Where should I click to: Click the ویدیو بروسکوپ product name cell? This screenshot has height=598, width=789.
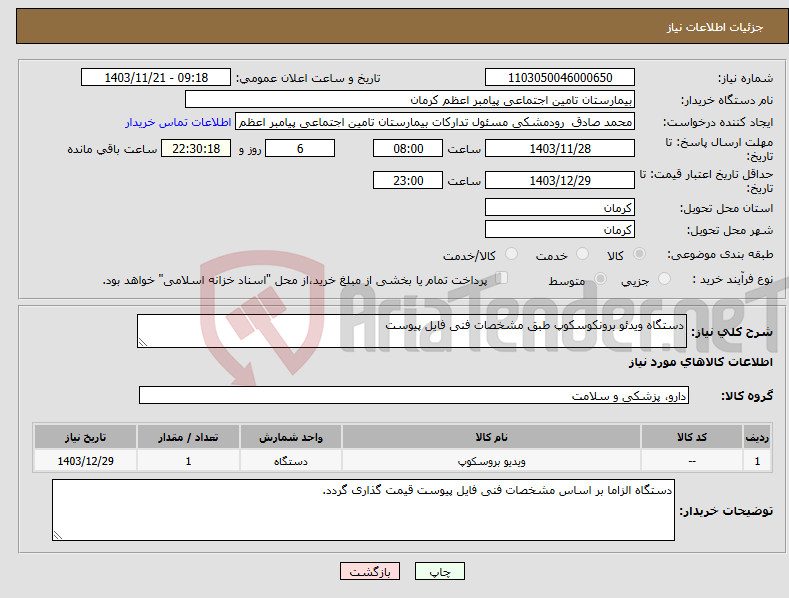click(x=491, y=461)
